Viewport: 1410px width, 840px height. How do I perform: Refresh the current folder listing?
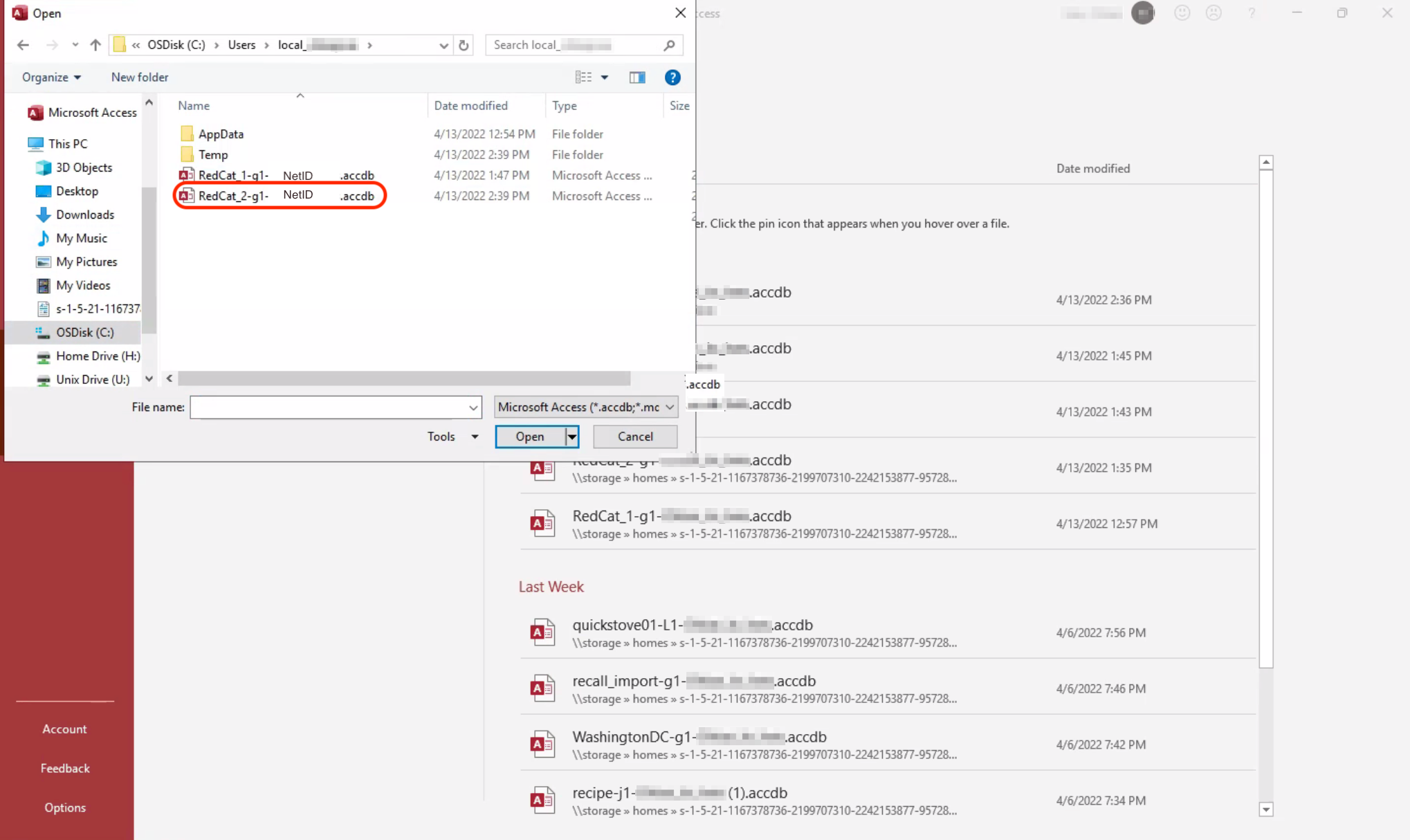(464, 45)
